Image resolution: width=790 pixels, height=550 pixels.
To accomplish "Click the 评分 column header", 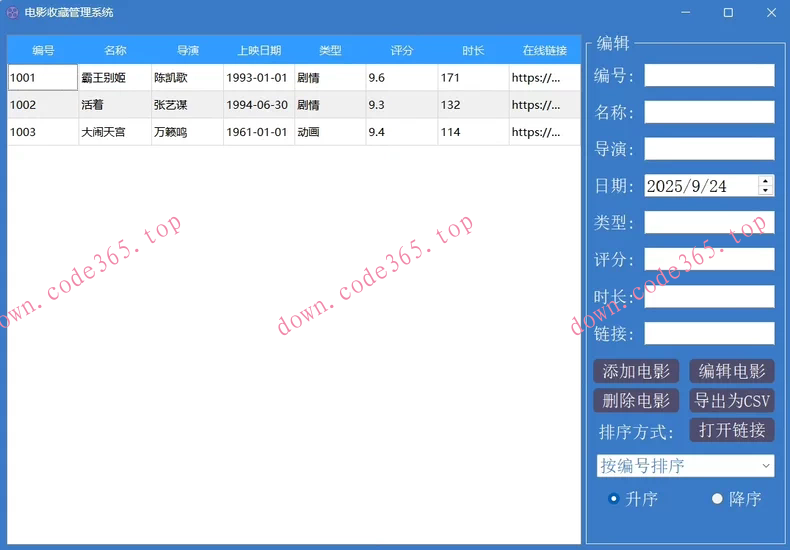I will point(402,50).
